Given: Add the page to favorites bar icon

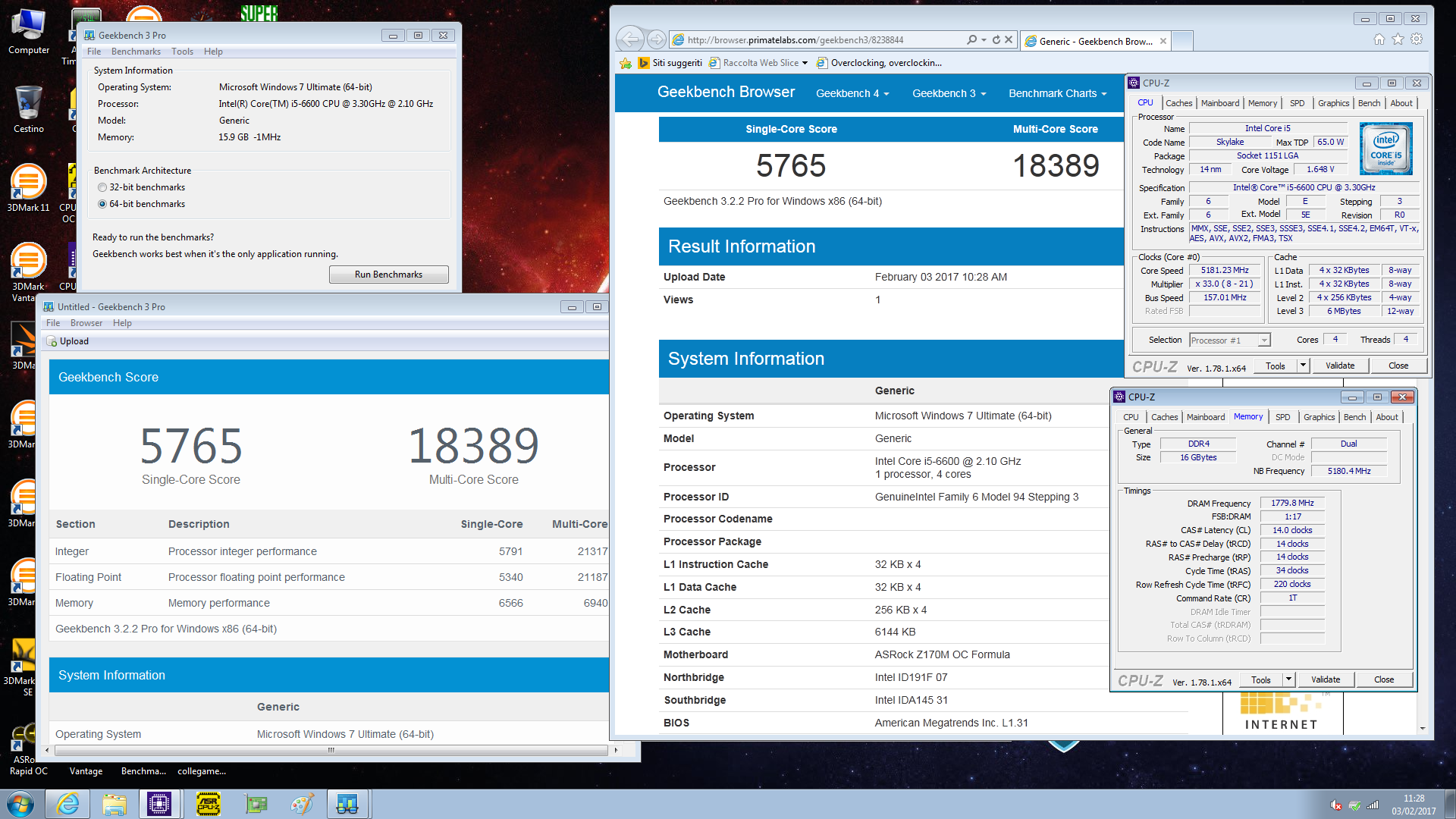Looking at the screenshot, I should point(625,63).
